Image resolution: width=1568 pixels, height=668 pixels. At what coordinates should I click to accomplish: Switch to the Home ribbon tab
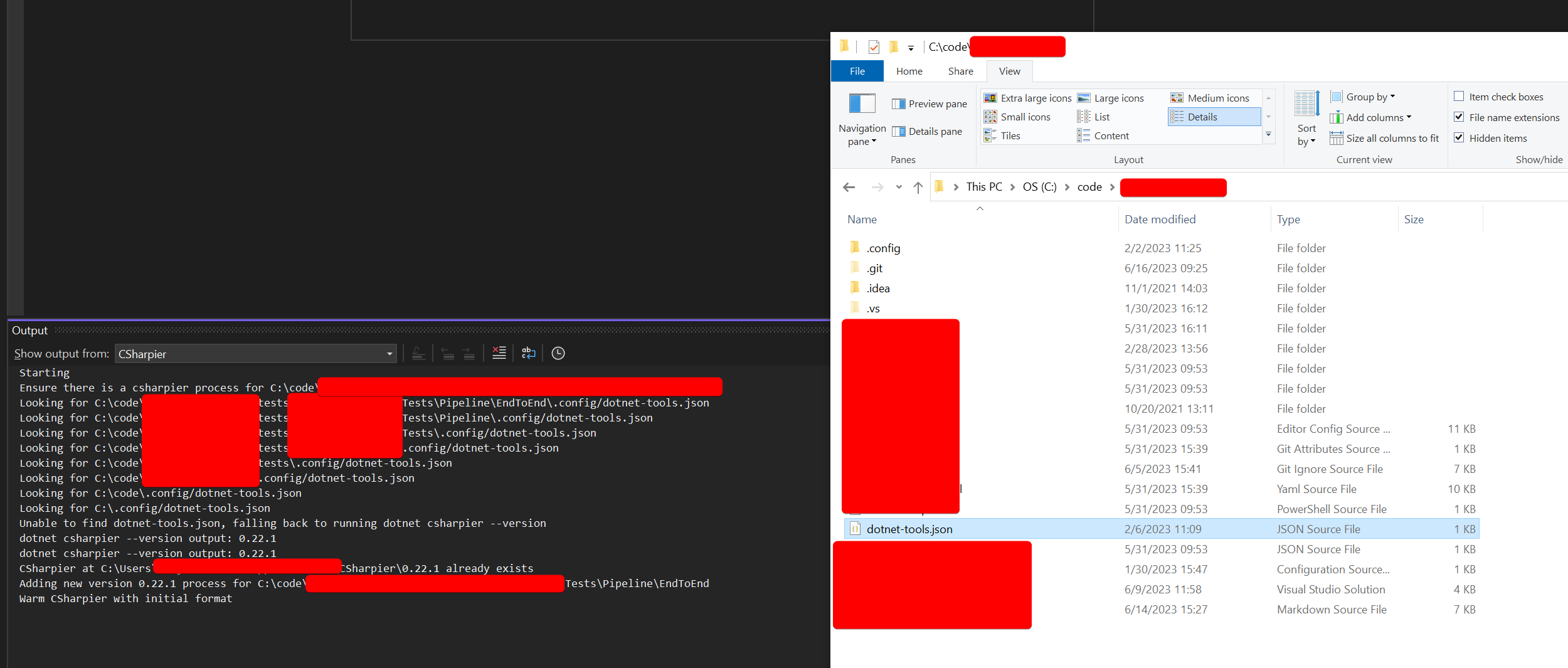pyautogui.click(x=909, y=71)
